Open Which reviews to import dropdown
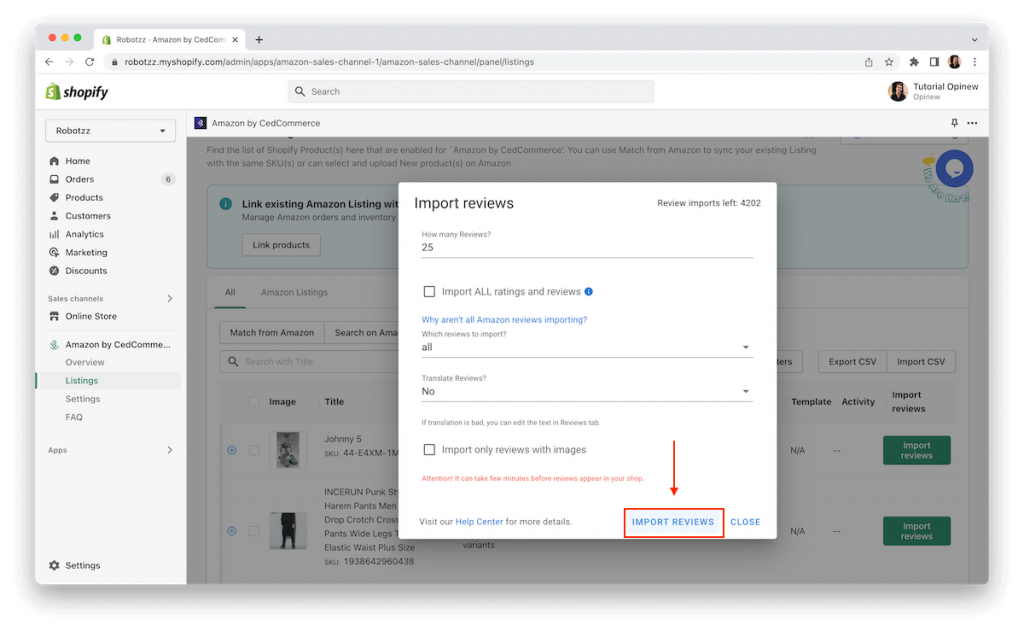The height and width of the screenshot is (631, 1024). click(x=587, y=347)
